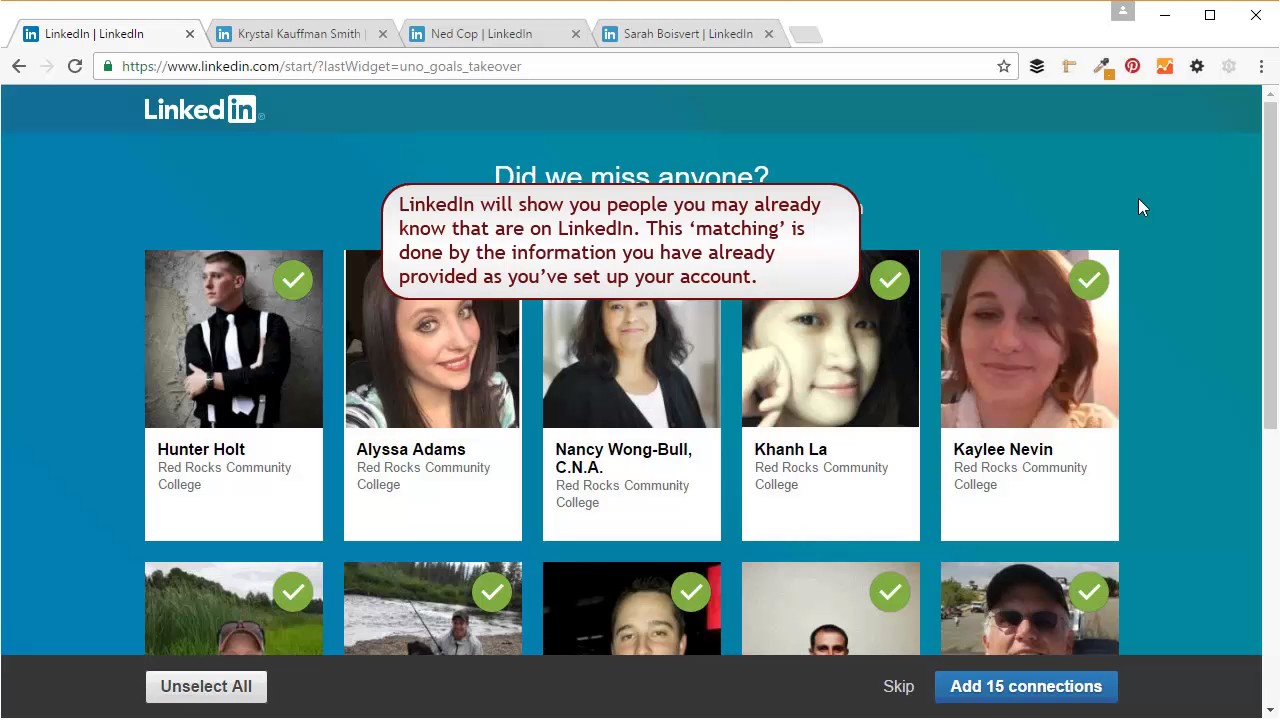Uncheck the sunglasses man's green checkmark
The height and width of the screenshot is (720, 1280).
tap(1089, 592)
